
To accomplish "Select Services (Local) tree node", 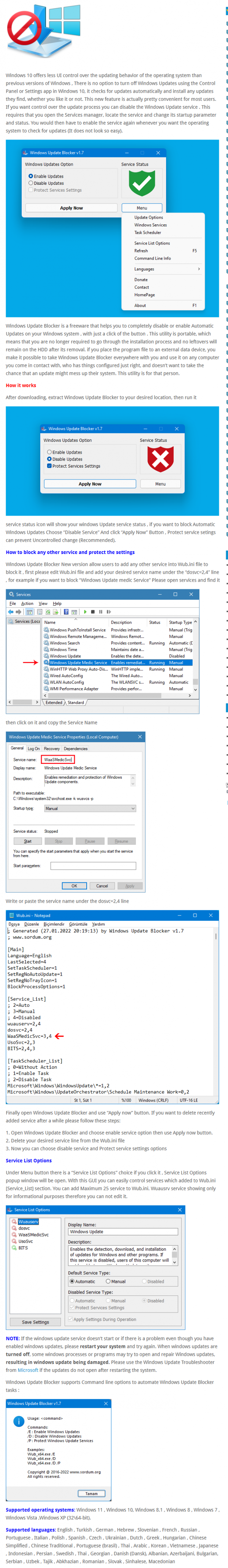I will [24, 622].
